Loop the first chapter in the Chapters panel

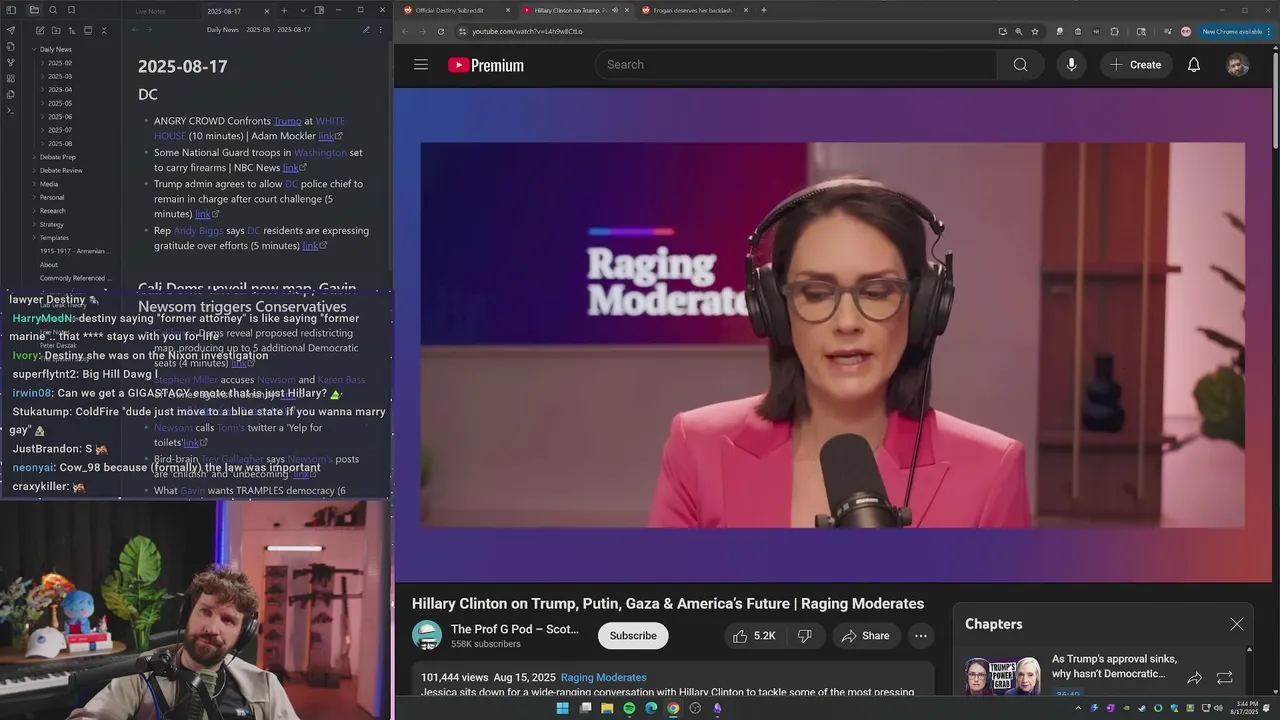coord(1225,678)
